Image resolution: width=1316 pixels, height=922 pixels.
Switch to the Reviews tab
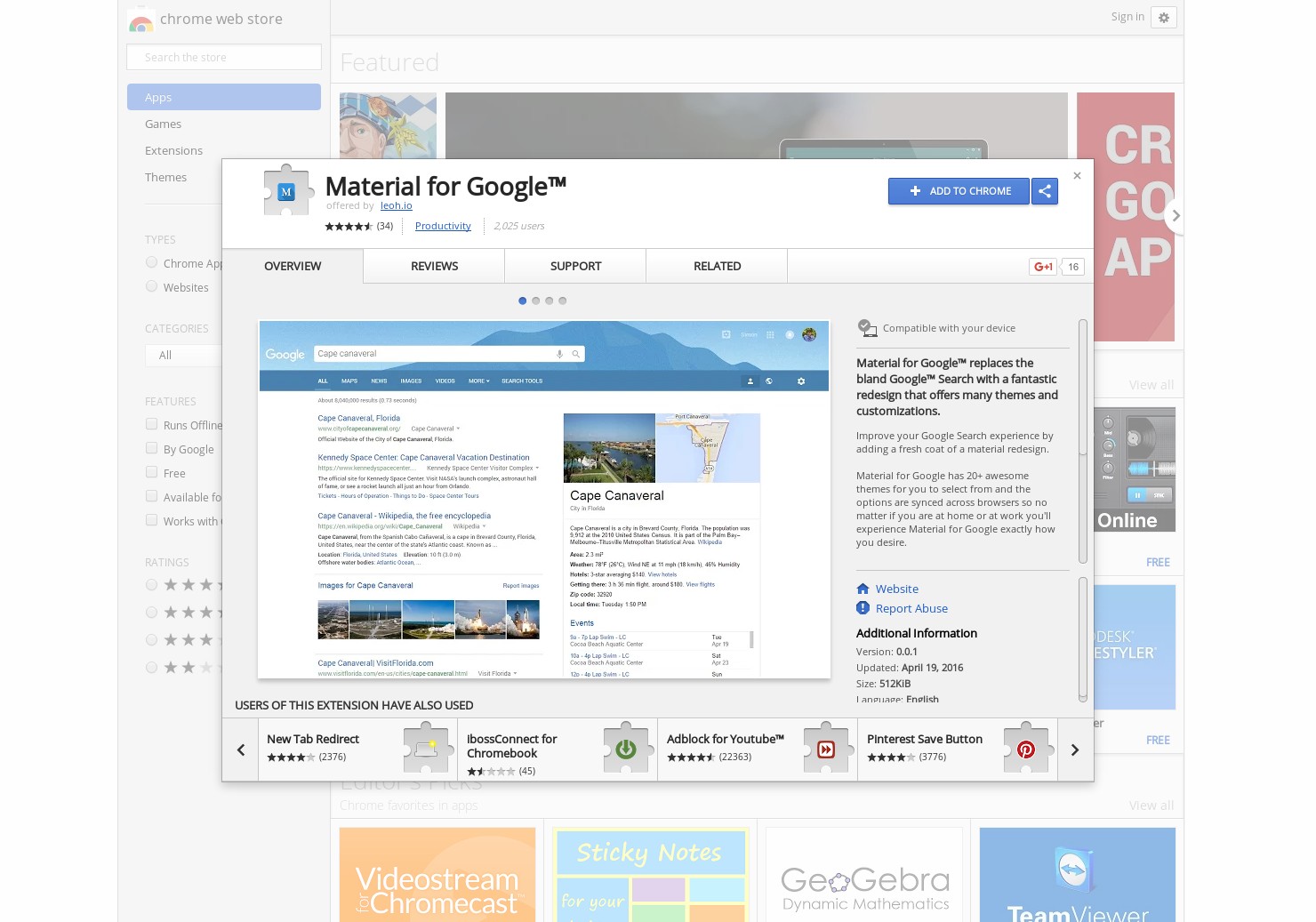point(433,266)
